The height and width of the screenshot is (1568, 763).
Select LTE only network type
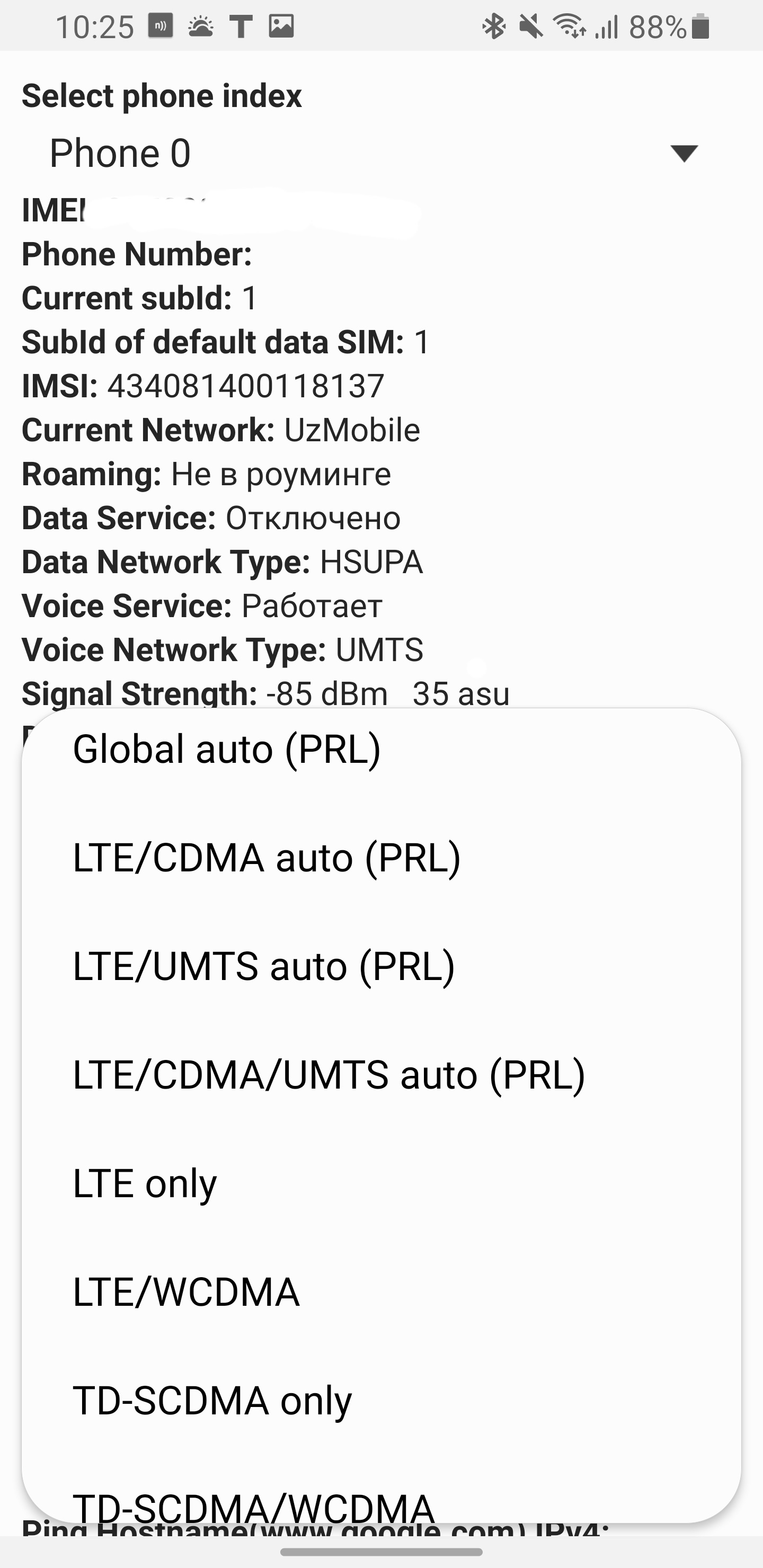145,1183
